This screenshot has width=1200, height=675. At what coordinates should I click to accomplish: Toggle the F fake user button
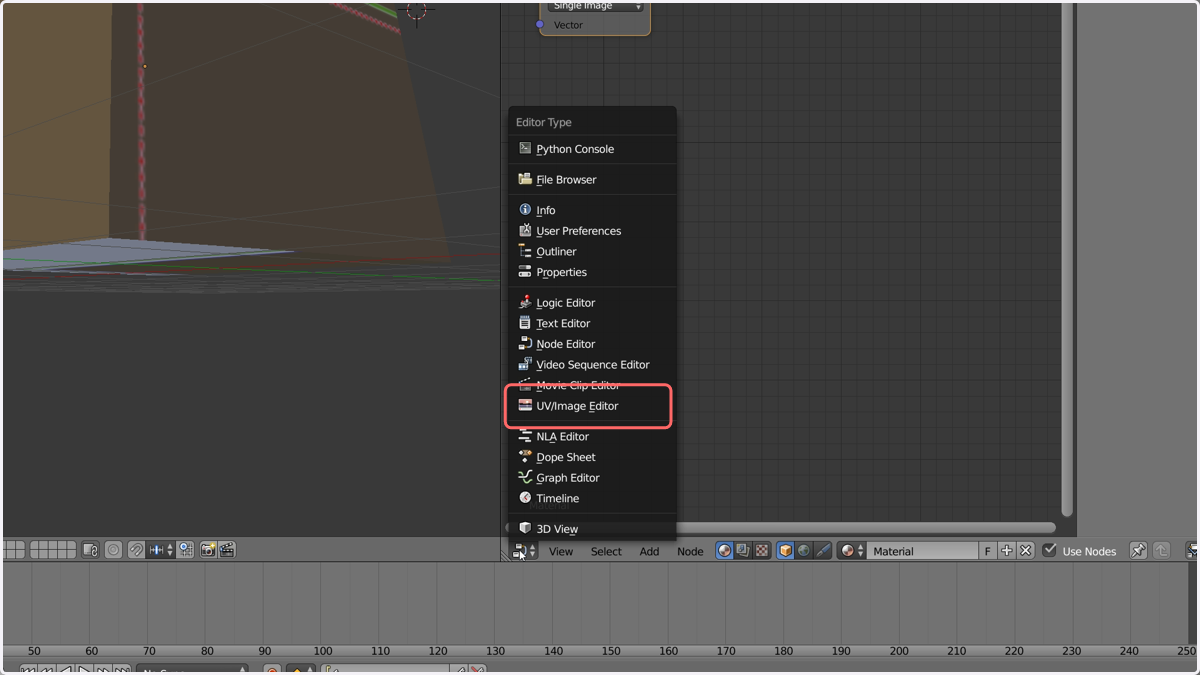tap(988, 551)
